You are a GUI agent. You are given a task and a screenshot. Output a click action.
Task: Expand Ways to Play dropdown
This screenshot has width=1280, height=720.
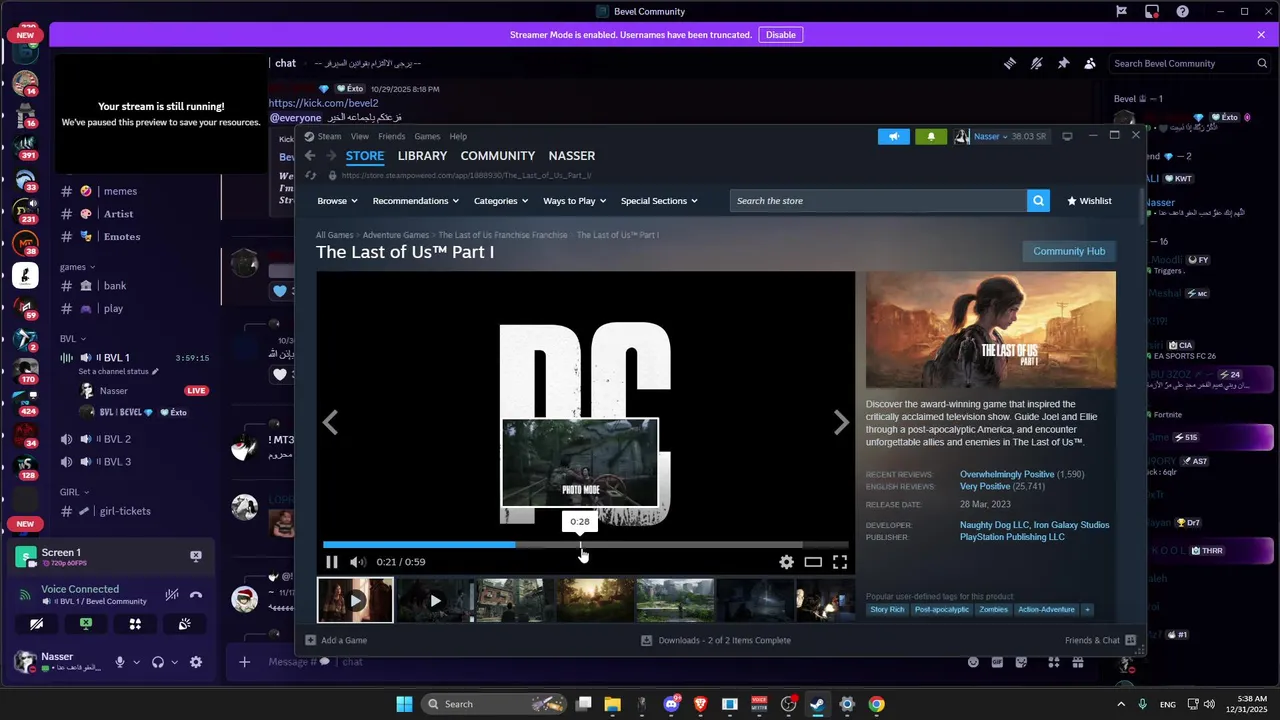point(575,201)
